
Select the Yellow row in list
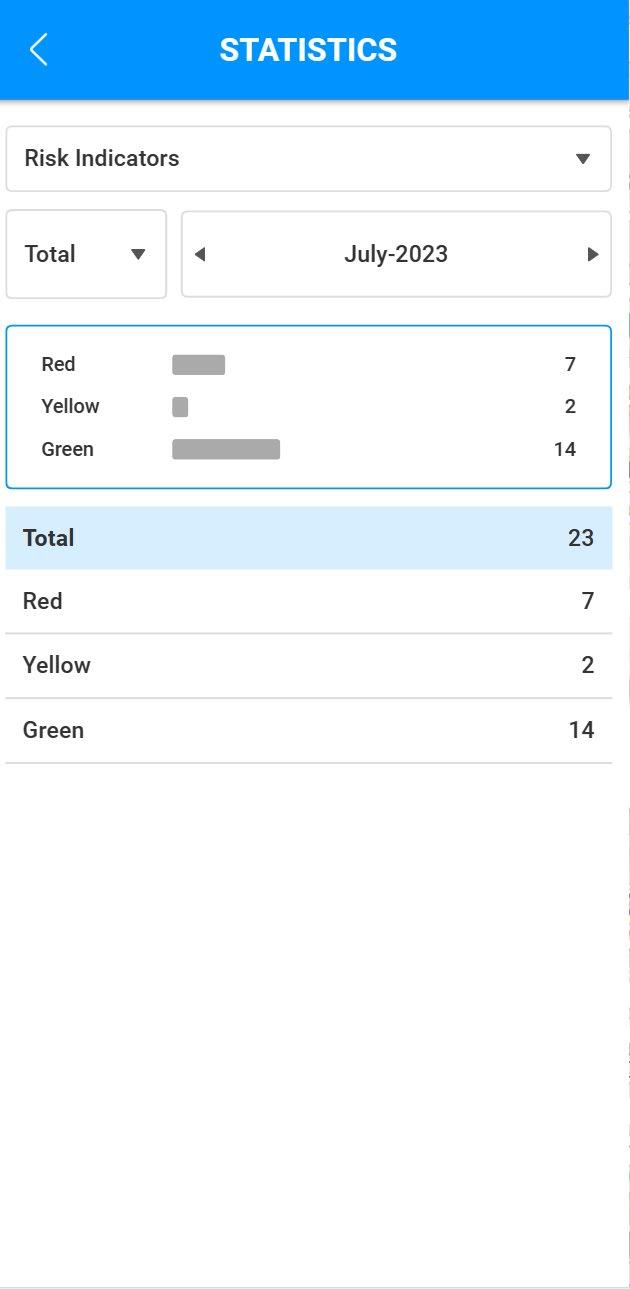click(x=308, y=665)
